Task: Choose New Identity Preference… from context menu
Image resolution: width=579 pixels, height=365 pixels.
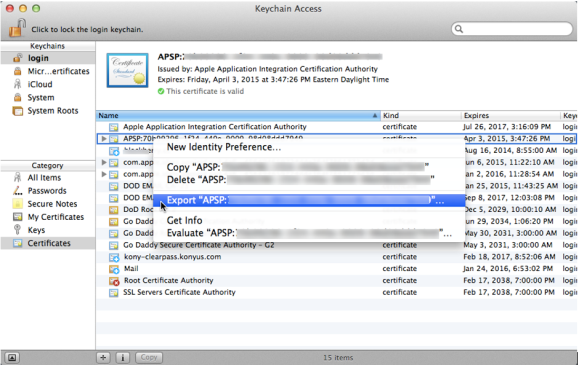Action: (309, 147)
